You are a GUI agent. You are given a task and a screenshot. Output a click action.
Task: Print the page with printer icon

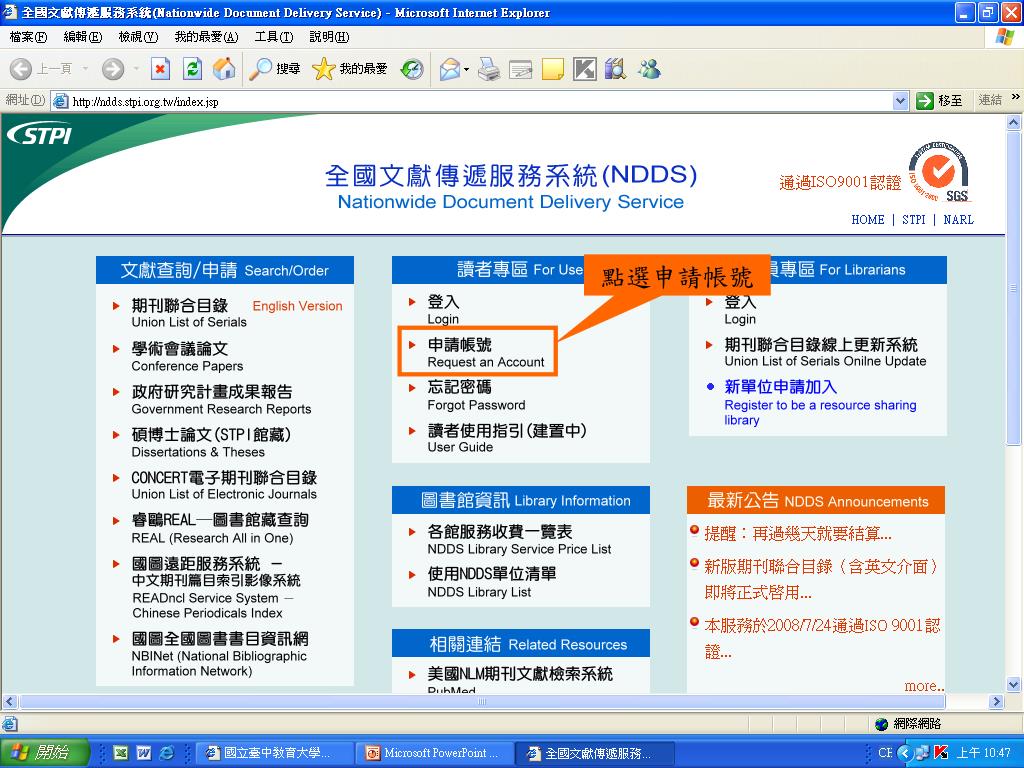click(x=488, y=69)
